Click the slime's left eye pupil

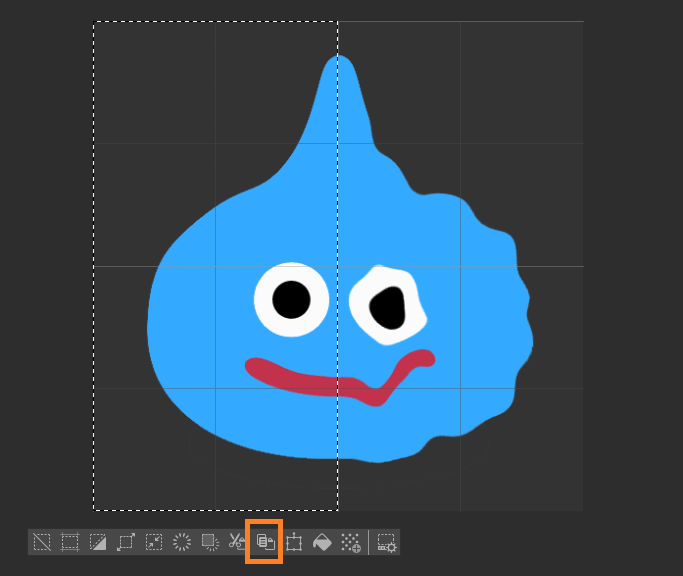[291, 300]
